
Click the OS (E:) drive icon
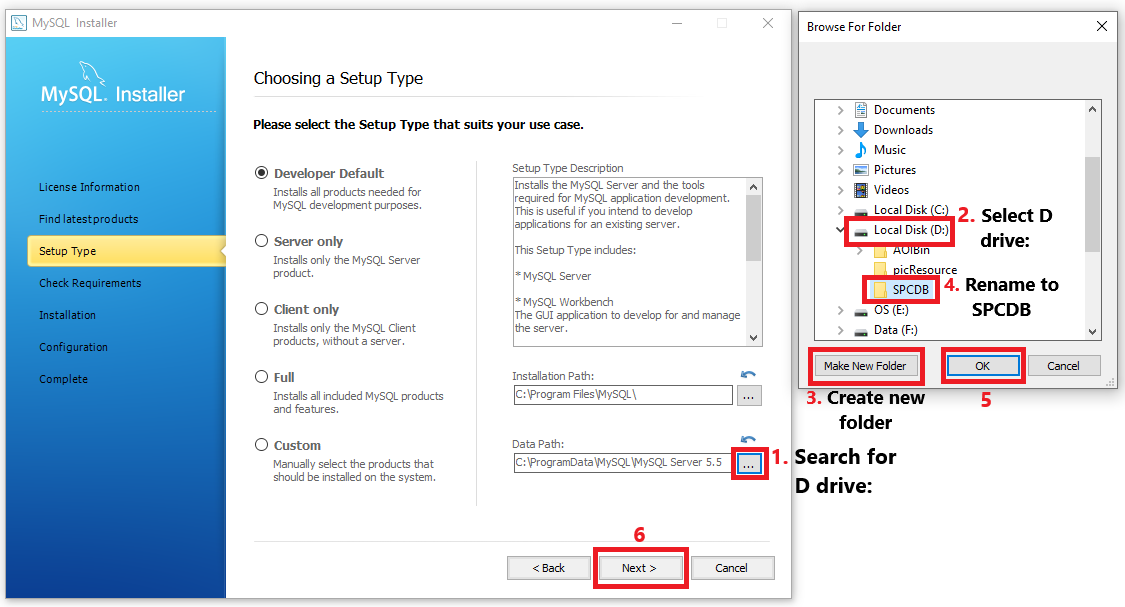click(861, 311)
